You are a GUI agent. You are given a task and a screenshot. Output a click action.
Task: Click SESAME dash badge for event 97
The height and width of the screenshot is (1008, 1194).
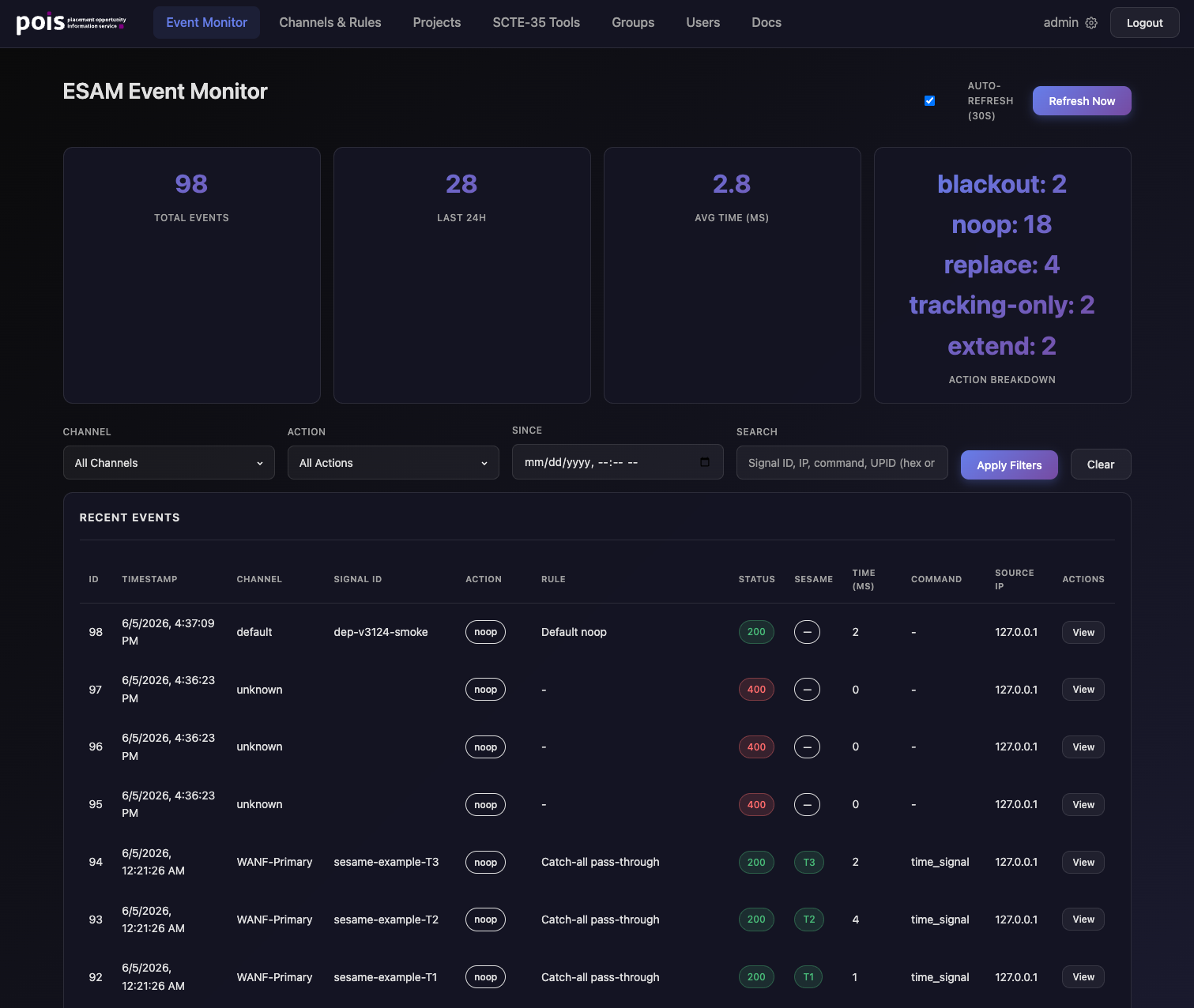pos(807,690)
